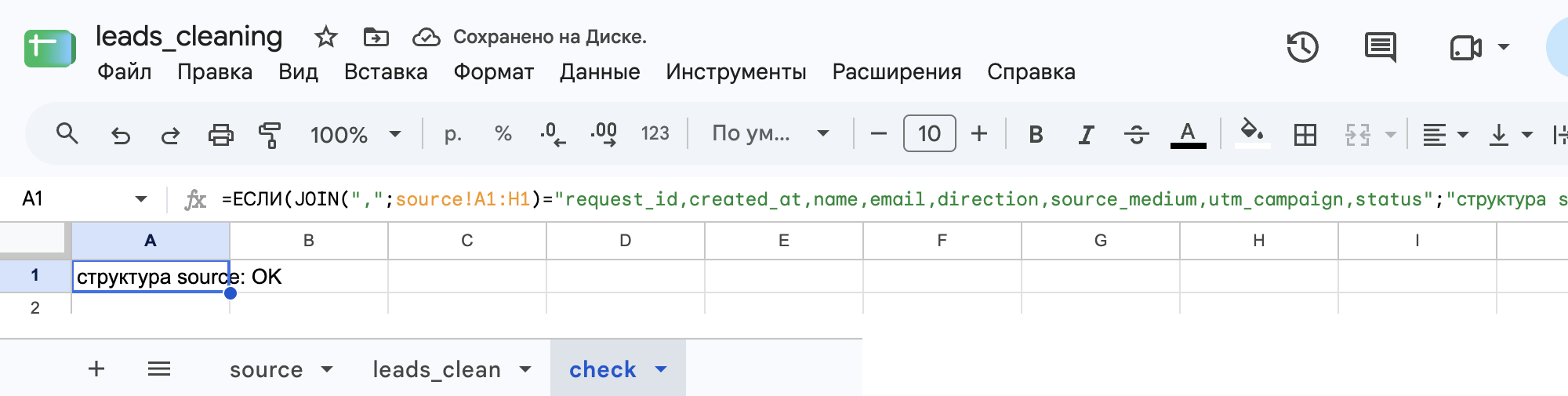Viewport: 1568px width, 396px height.
Task: Open the Вид menu
Action: pyautogui.click(x=298, y=72)
